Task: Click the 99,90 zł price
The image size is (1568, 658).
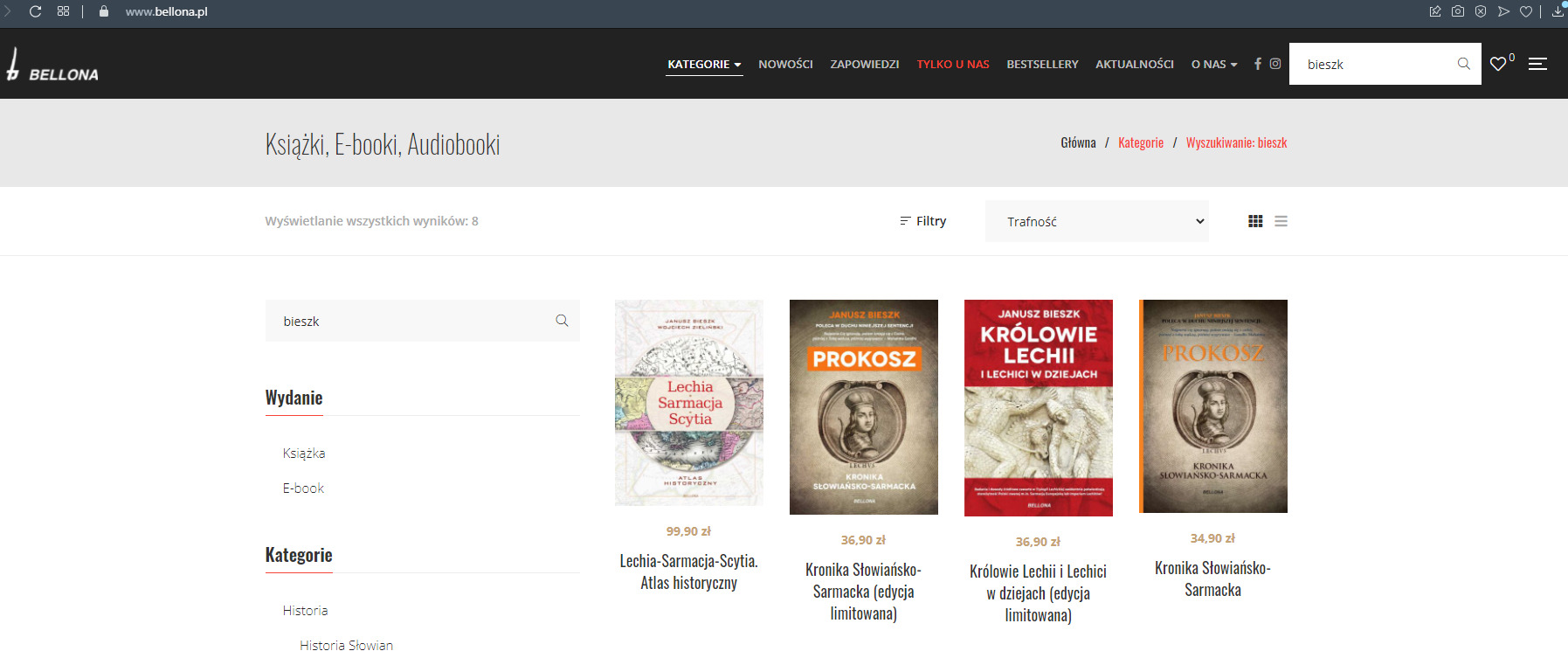Action: pyautogui.click(x=688, y=531)
